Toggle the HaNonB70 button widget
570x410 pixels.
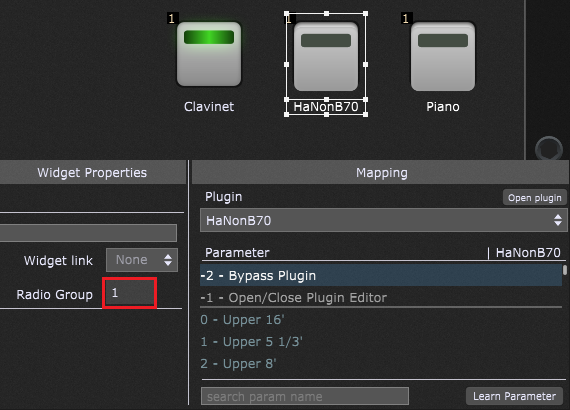tap(326, 56)
